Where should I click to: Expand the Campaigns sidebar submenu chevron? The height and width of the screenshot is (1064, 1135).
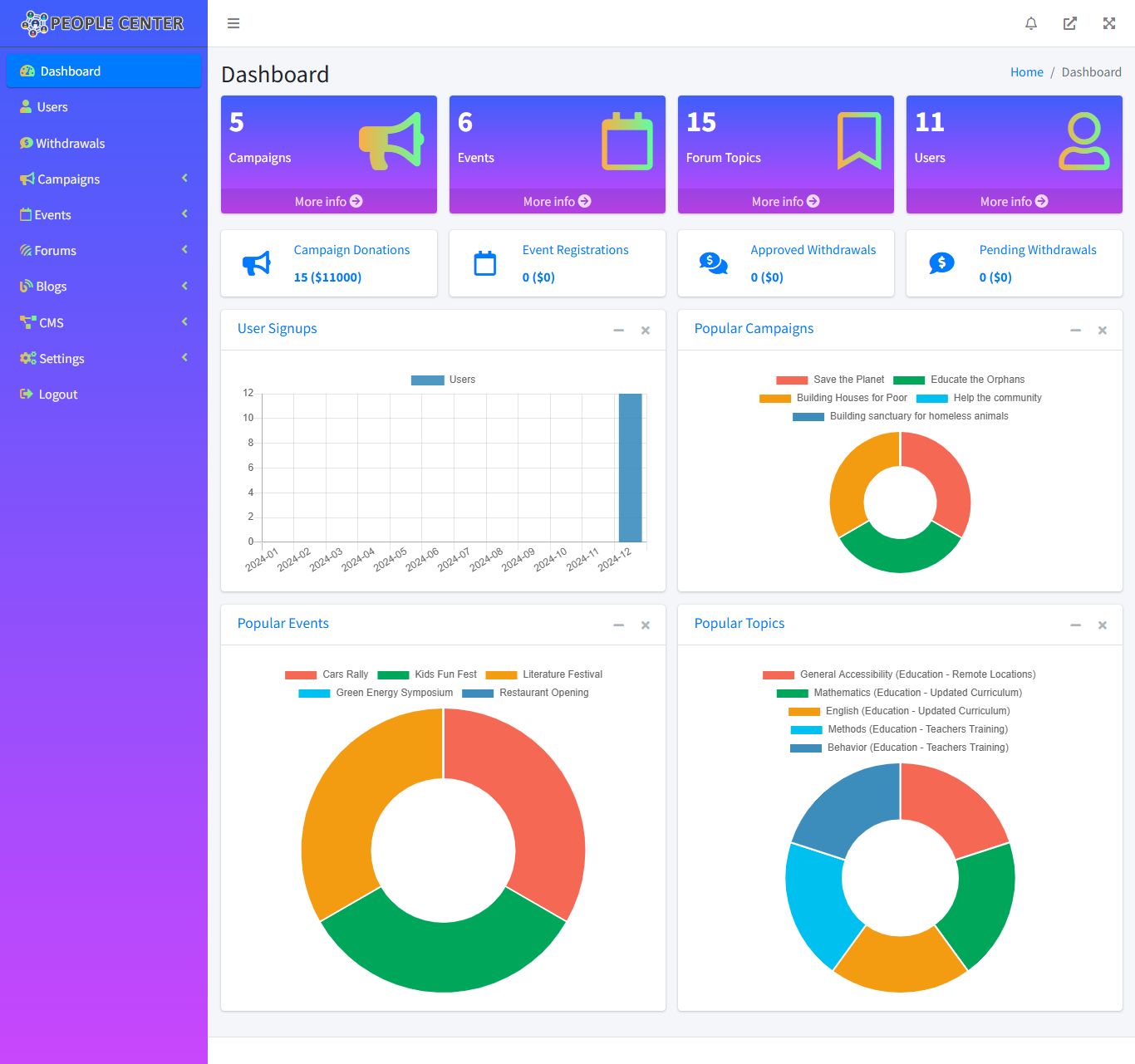(x=184, y=179)
